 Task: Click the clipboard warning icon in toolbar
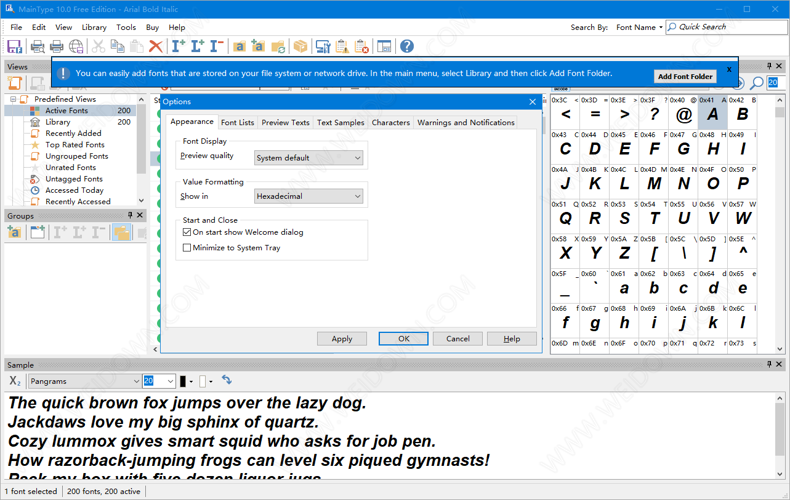(342, 47)
